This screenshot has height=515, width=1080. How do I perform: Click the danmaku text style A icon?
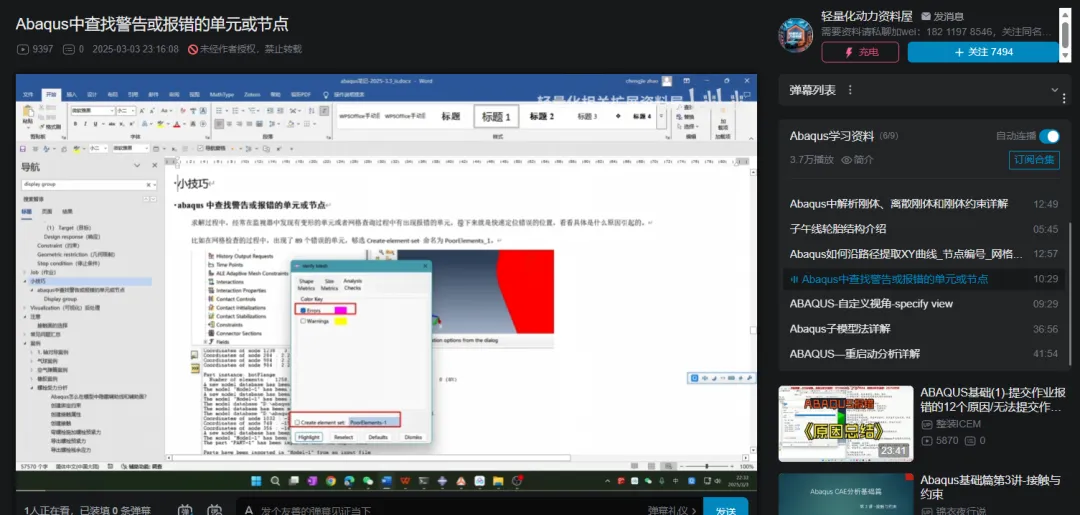249,510
